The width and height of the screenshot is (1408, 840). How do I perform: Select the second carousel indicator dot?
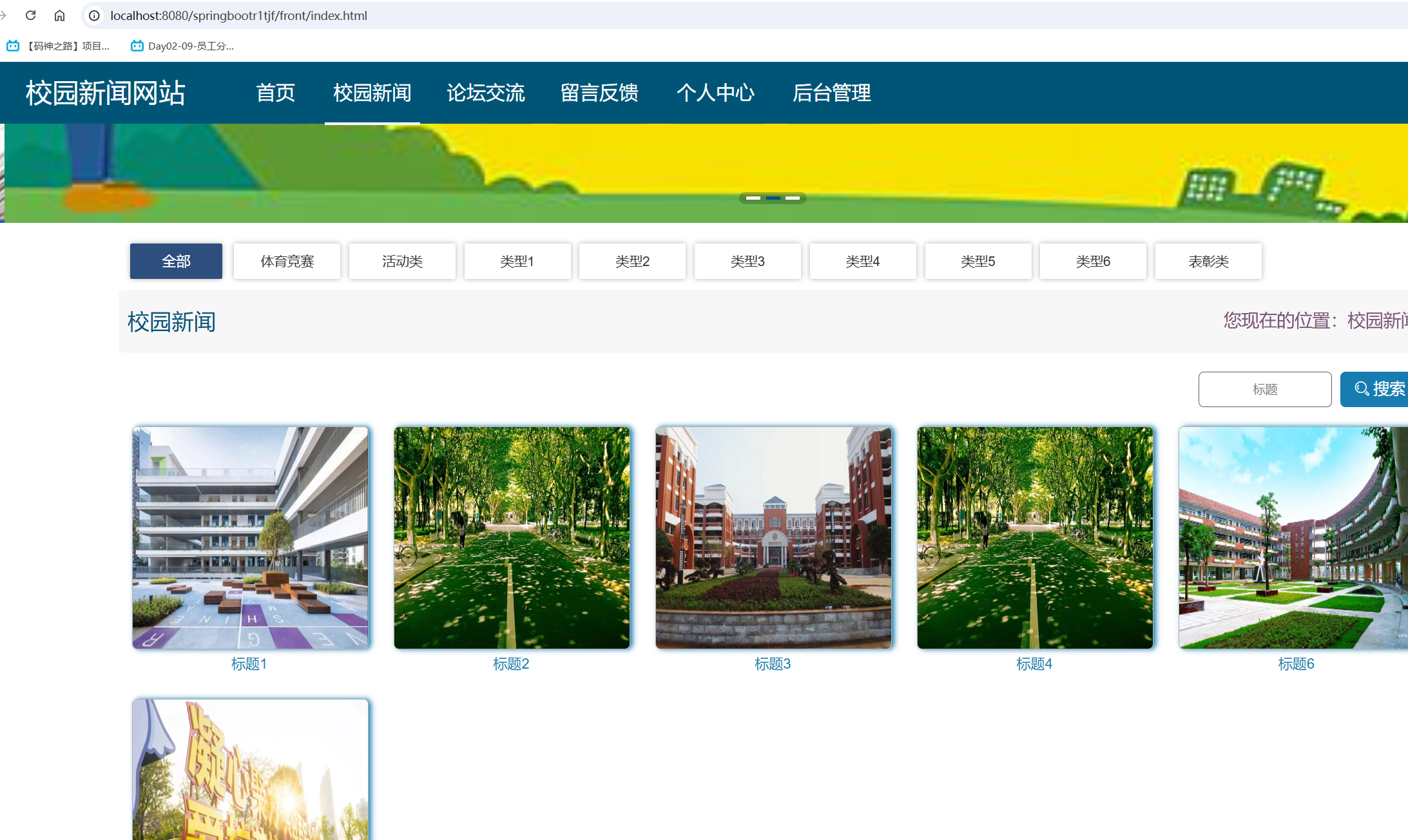pos(773,198)
